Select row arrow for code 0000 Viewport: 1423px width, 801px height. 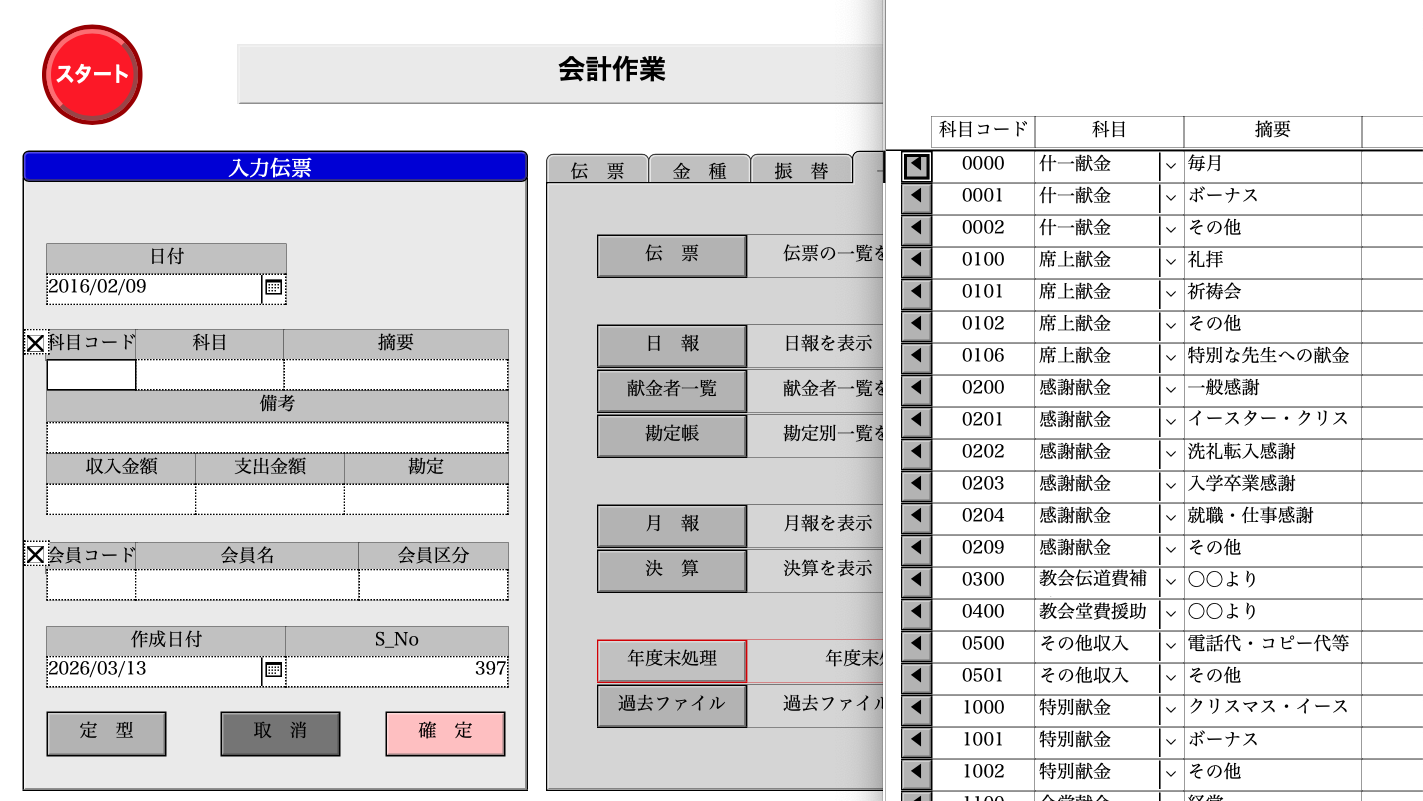point(916,165)
